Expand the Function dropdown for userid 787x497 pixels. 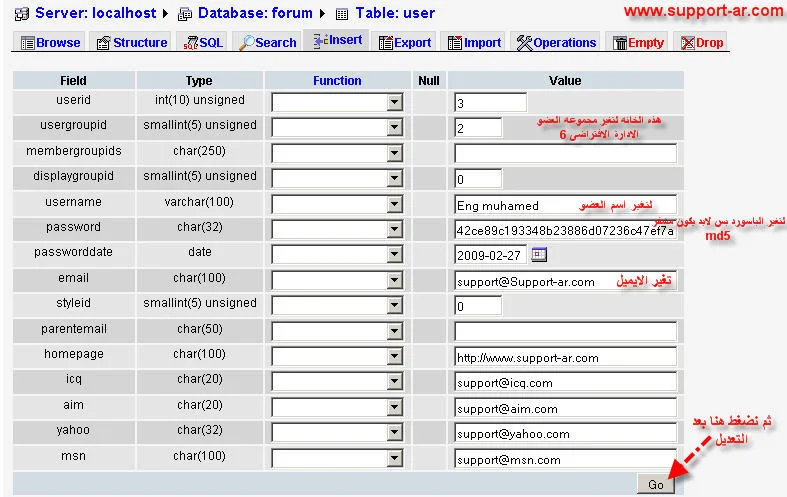click(x=394, y=102)
